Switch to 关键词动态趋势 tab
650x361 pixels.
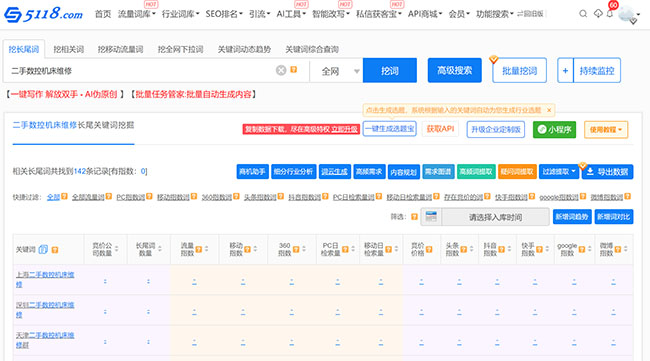(x=244, y=49)
